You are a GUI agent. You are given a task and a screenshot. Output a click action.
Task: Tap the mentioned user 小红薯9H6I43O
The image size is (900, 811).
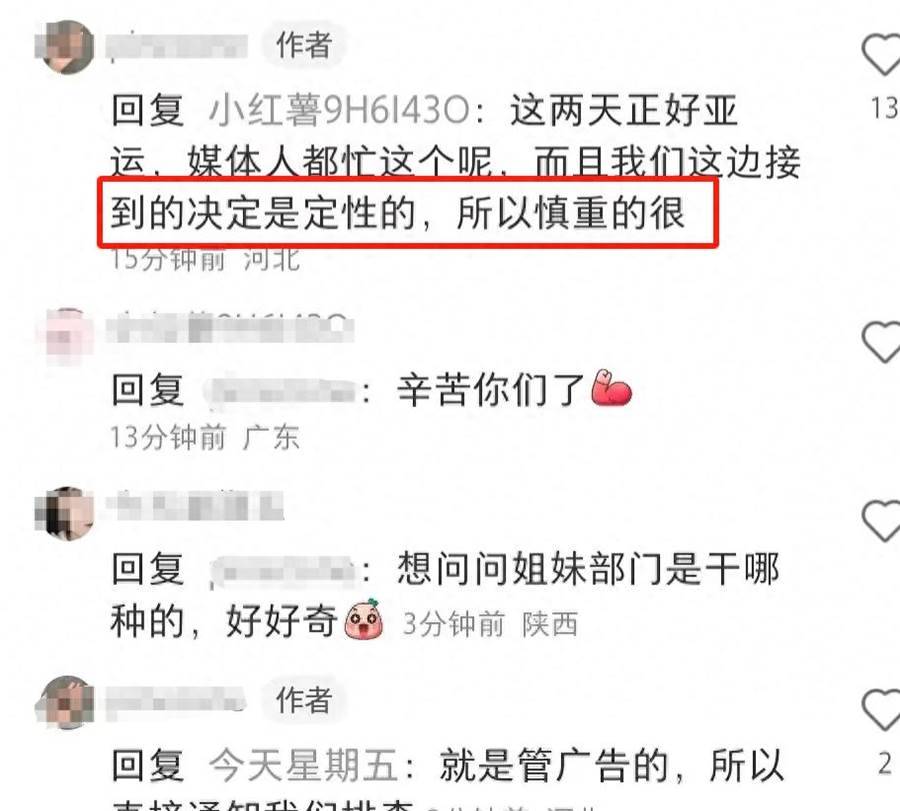339,110
